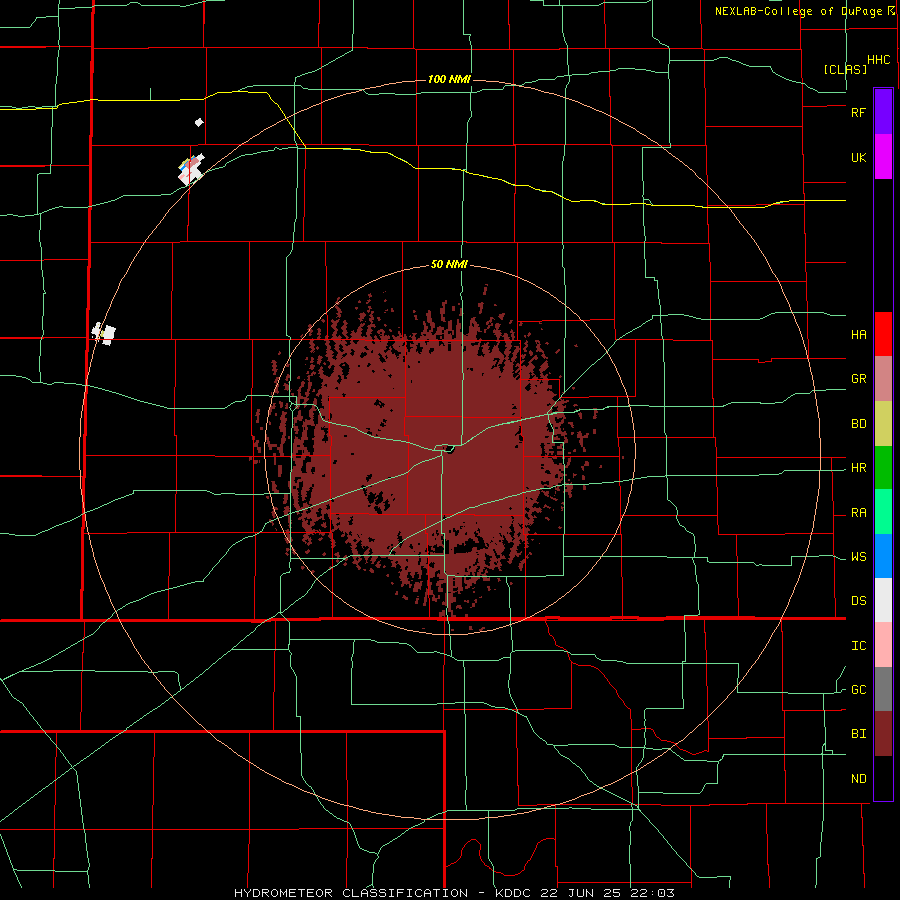Click the HA legend label text

tap(858, 335)
